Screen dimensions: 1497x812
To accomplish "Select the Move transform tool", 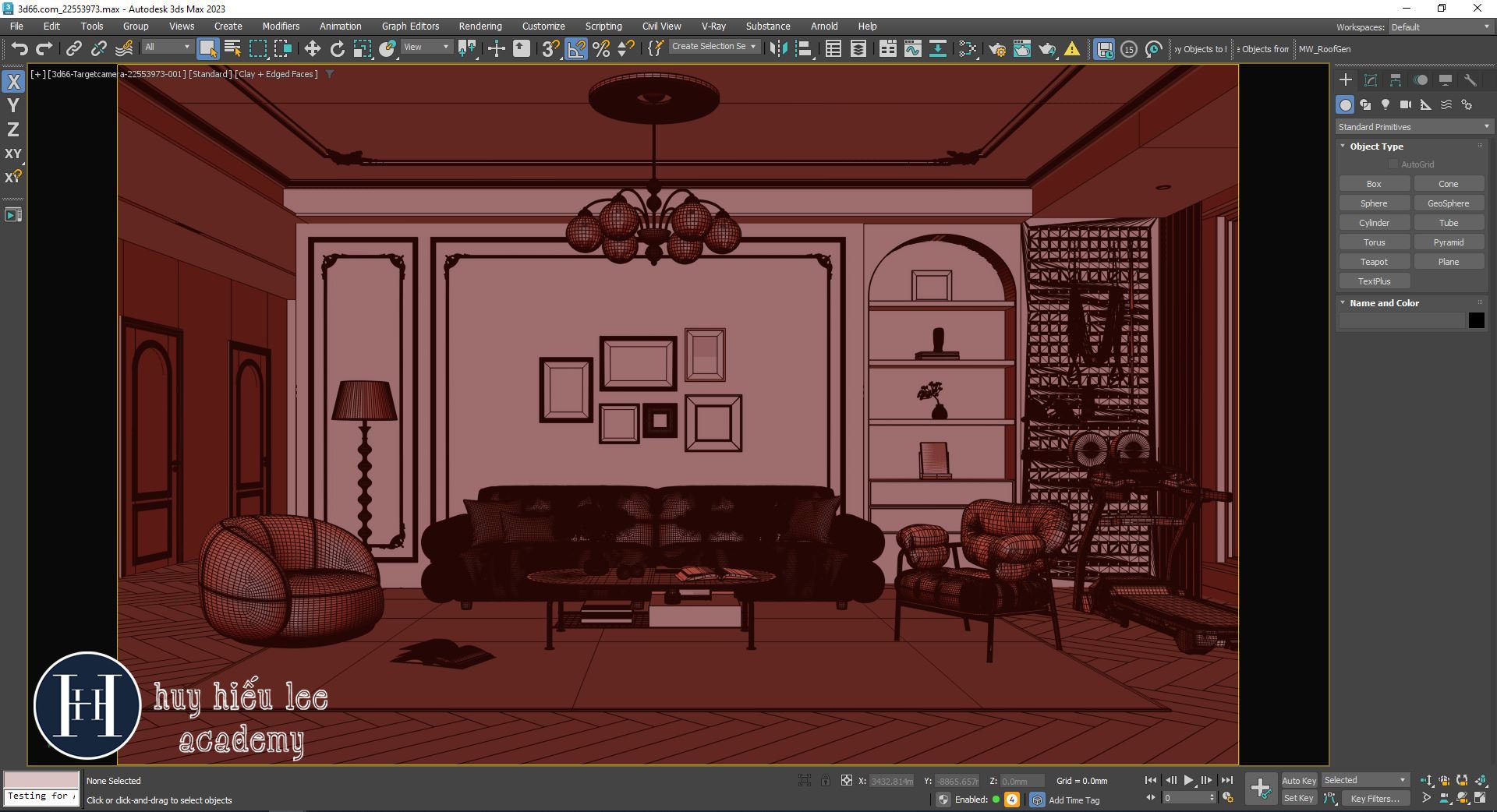I will pos(312,49).
